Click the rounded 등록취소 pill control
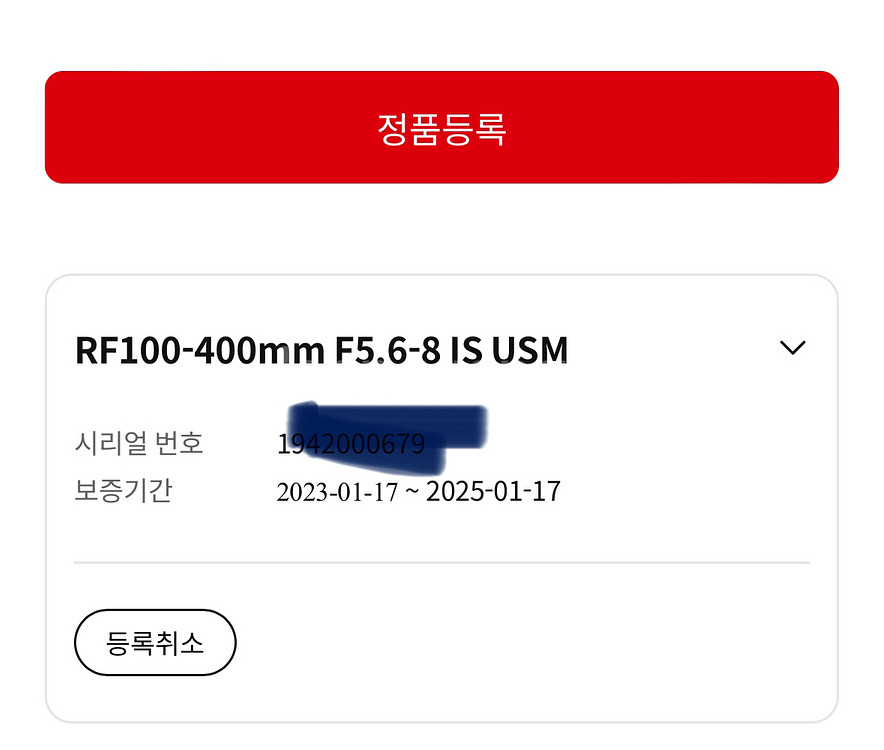Screen dimensions: 884x750 (x=155, y=643)
